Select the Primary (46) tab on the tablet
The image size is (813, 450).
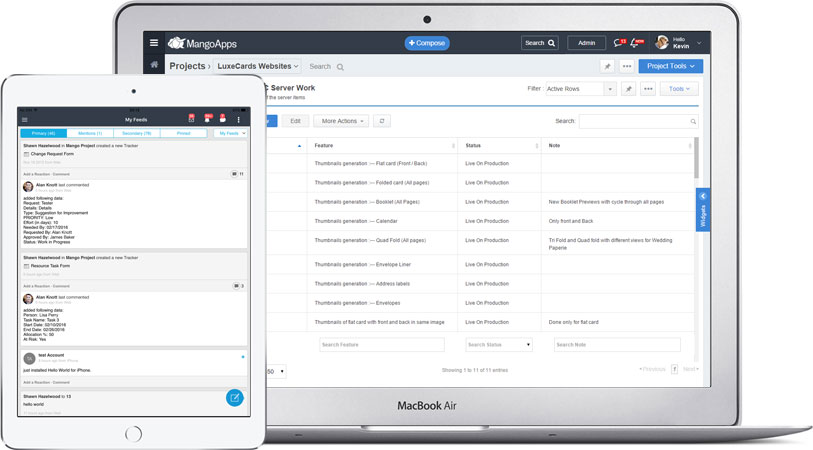pos(44,134)
